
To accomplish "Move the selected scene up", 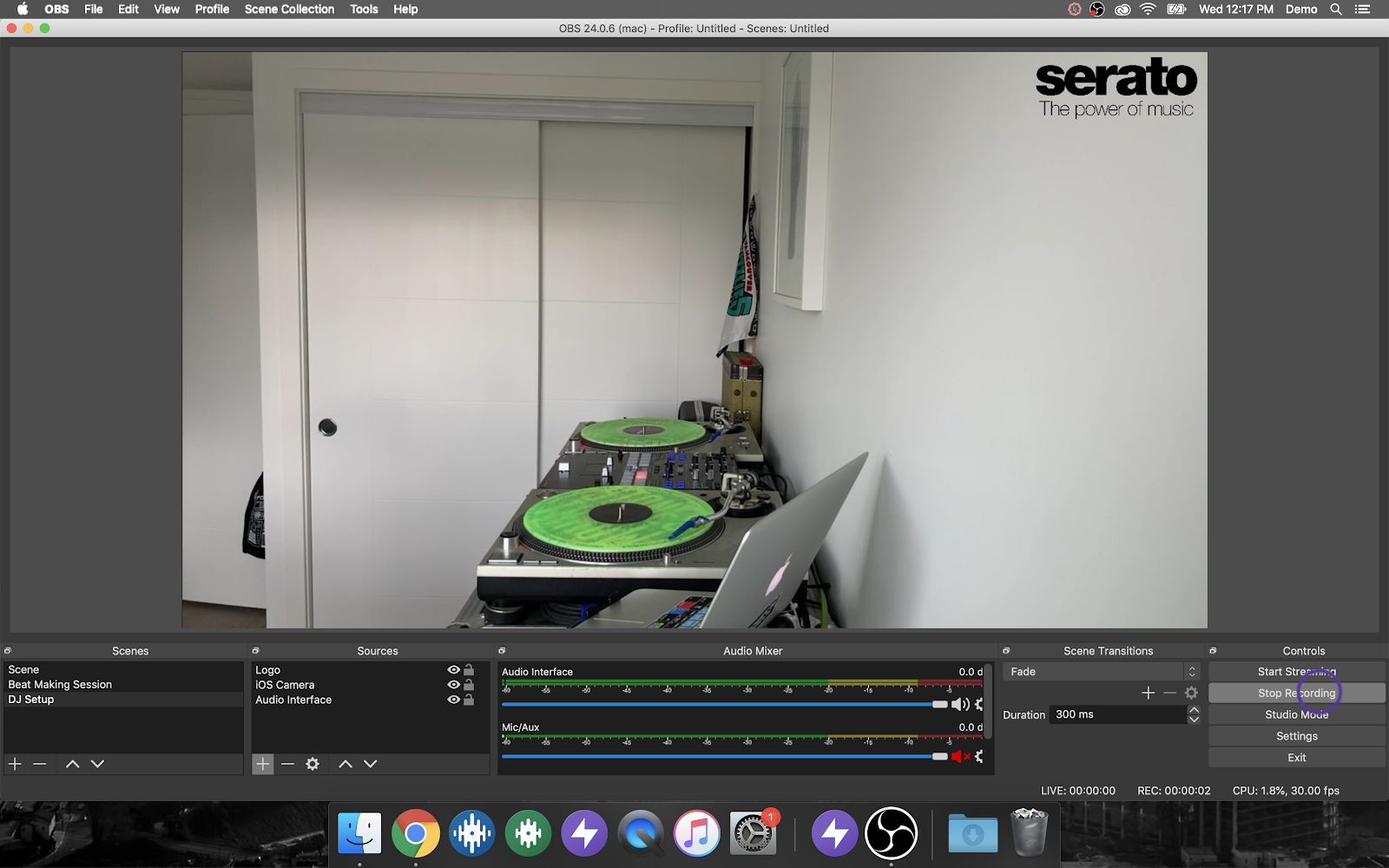I will click(x=73, y=764).
